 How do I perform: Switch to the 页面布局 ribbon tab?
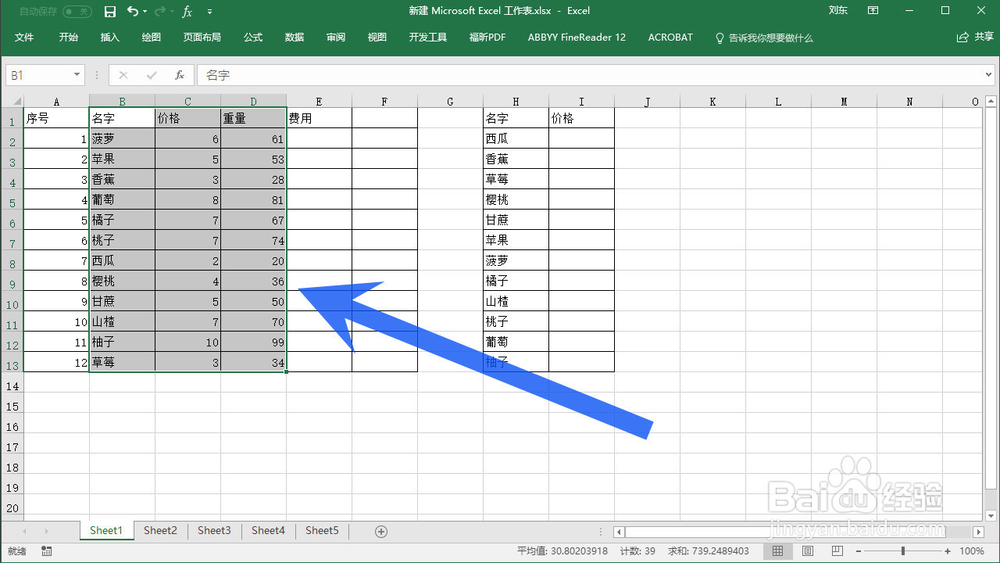202,37
